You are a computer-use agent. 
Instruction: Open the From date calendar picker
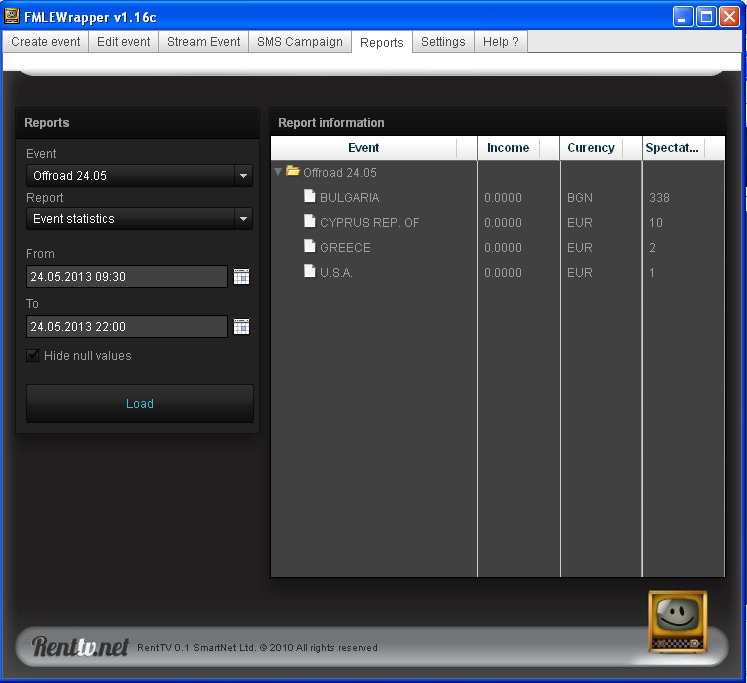pos(241,276)
